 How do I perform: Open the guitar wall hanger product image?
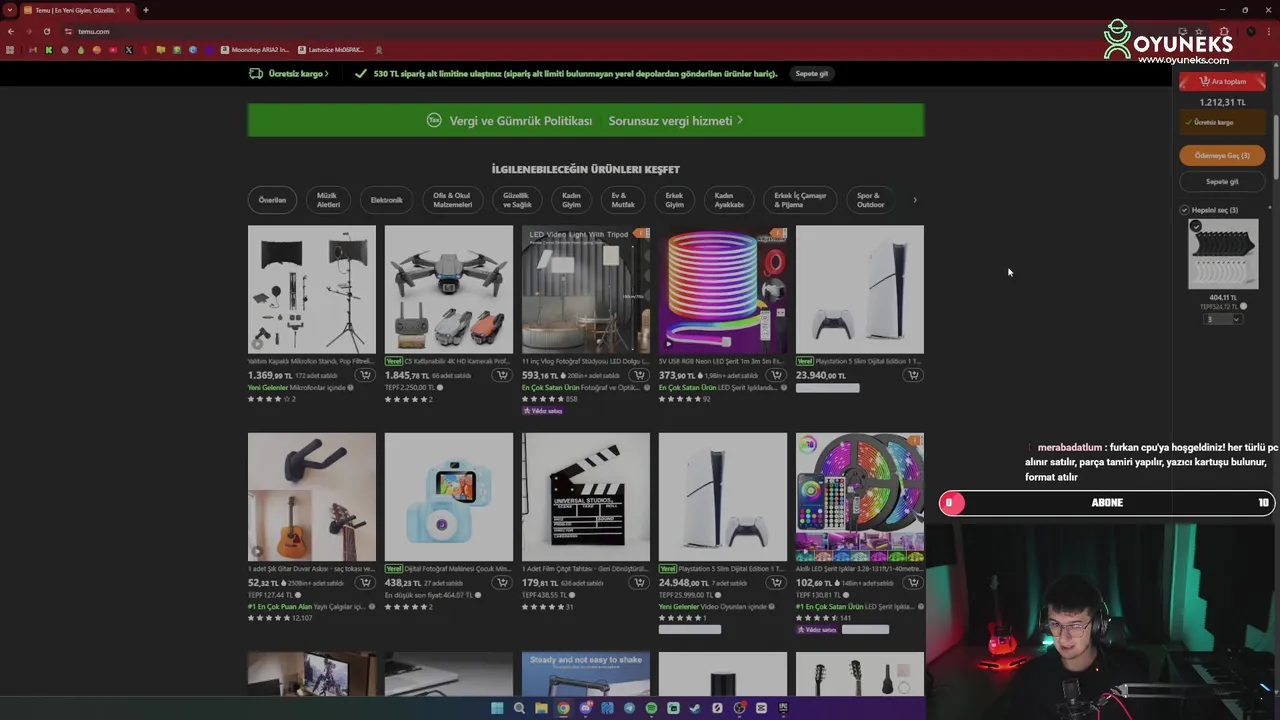(x=312, y=497)
